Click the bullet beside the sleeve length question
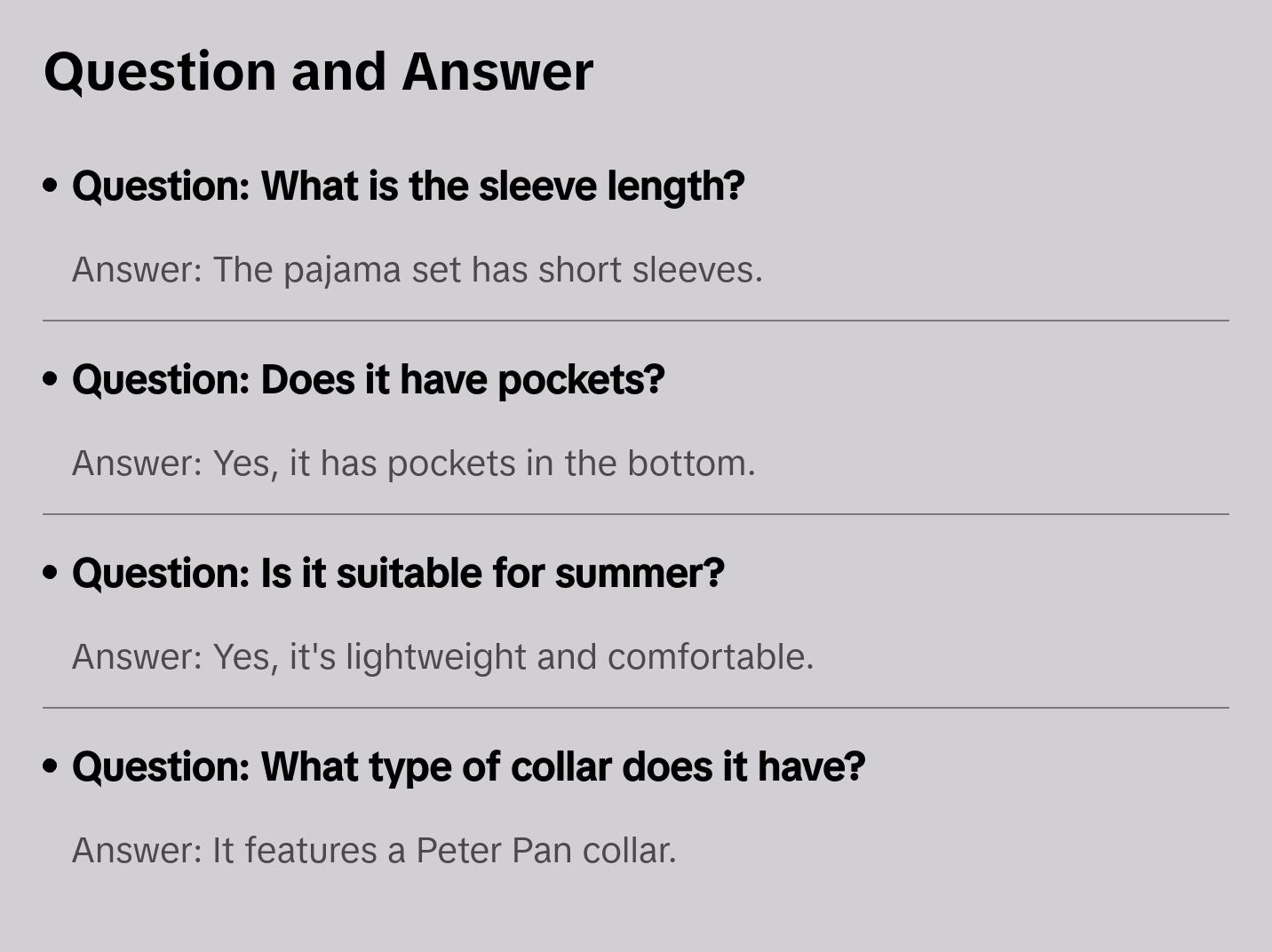This screenshot has height=952, width=1272. click(51, 186)
